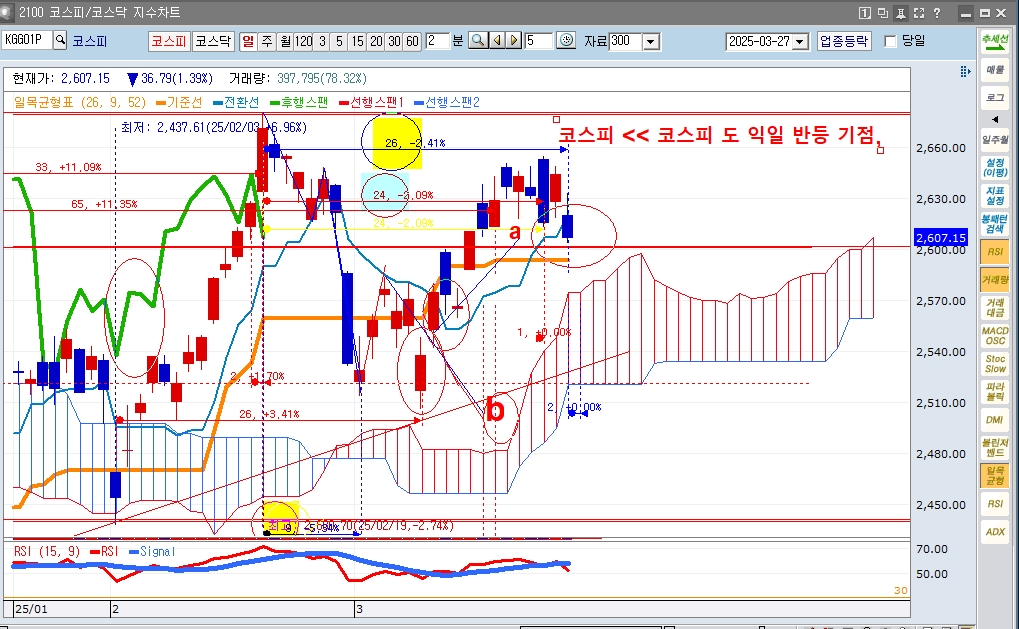Toggle the 거래대금 indicator button
Screen dimensions: 1019x629
pyautogui.click(x=994, y=307)
